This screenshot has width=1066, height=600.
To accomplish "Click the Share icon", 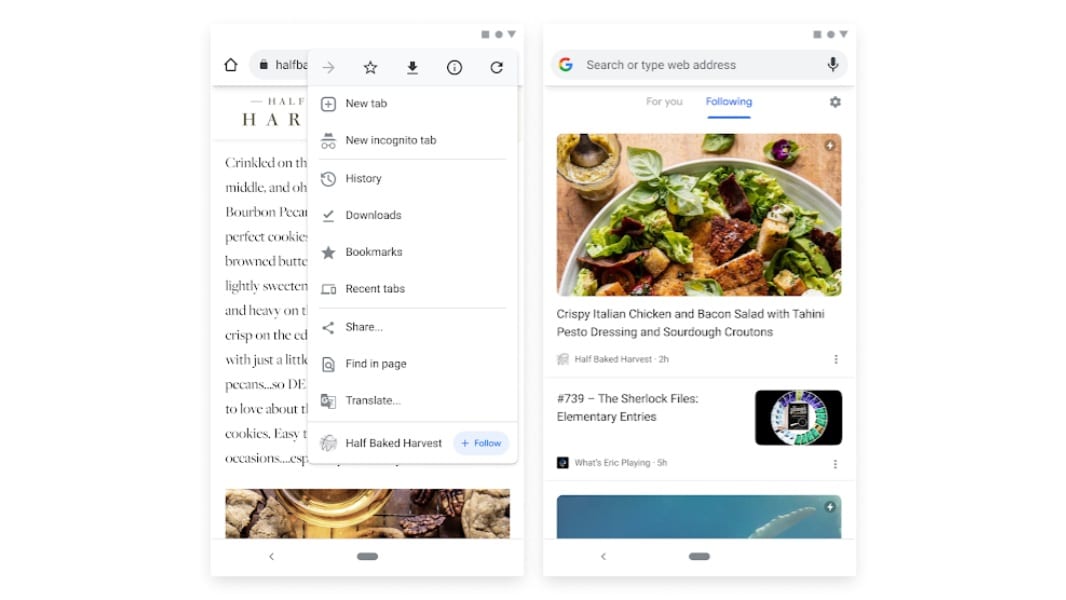I will tap(328, 328).
